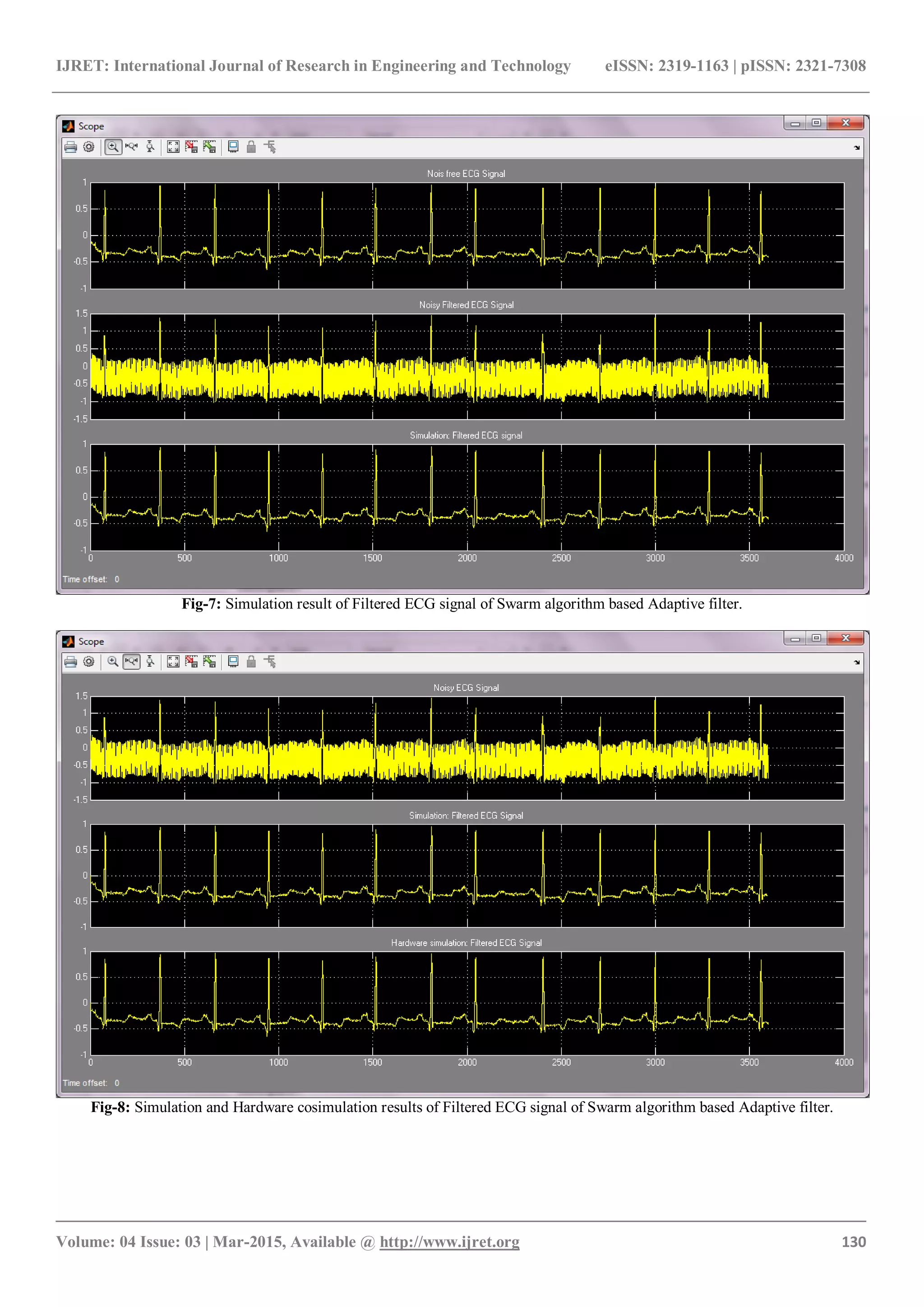
Task: Maximize the lower Scope window
Action: click(817, 638)
